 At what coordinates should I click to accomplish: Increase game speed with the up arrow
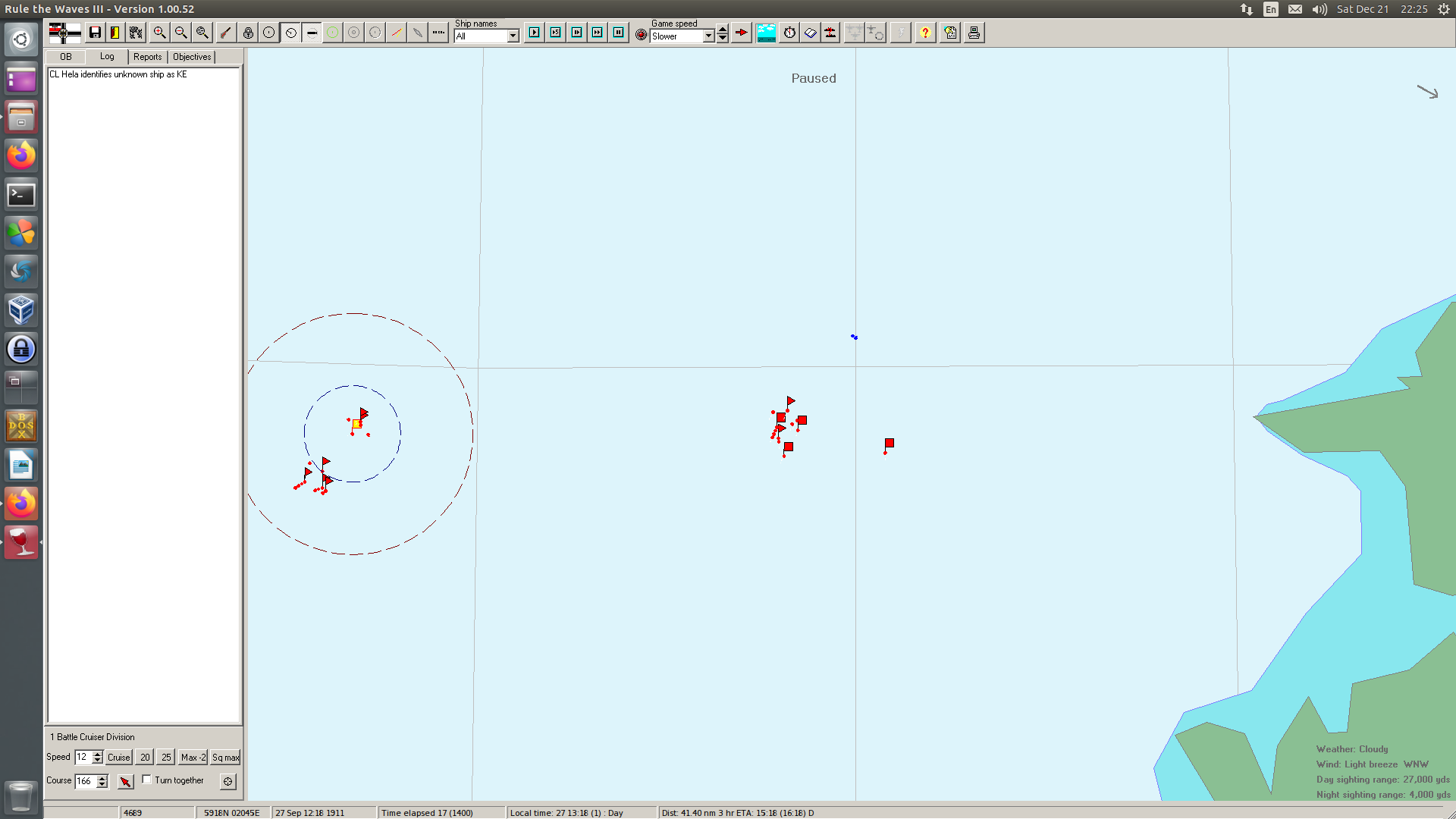click(x=723, y=30)
